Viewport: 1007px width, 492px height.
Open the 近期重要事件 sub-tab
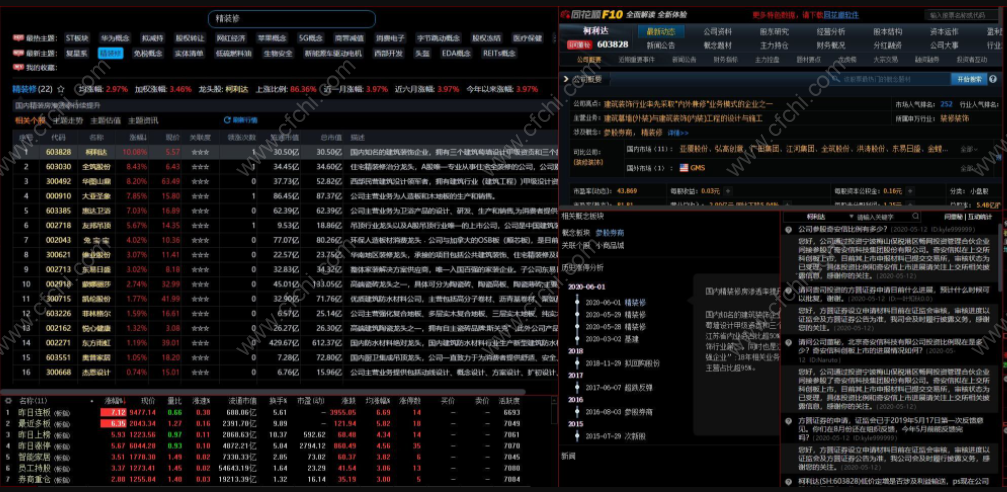point(636,60)
